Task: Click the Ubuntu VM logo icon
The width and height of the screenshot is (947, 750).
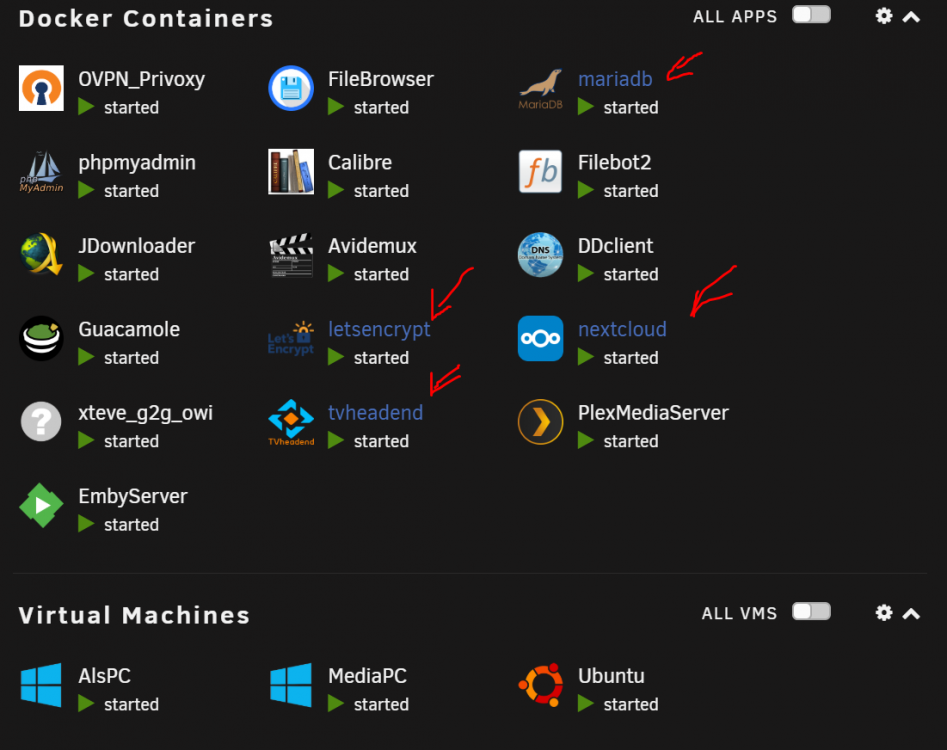Action: click(x=541, y=685)
